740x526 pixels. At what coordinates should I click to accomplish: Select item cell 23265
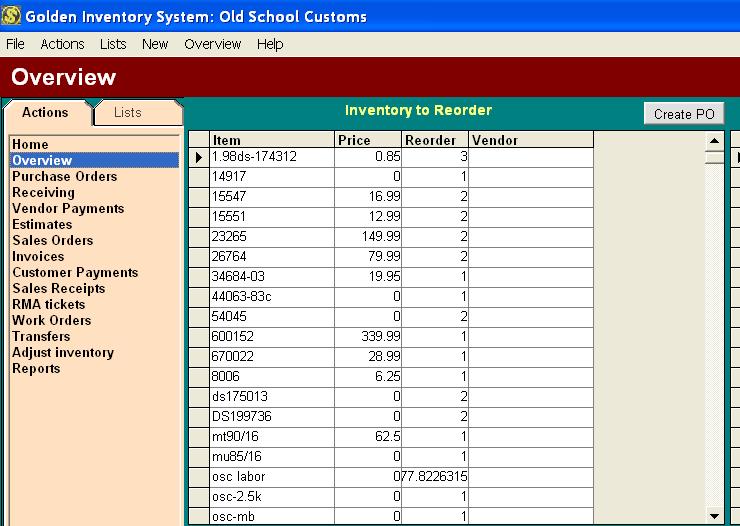point(272,237)
